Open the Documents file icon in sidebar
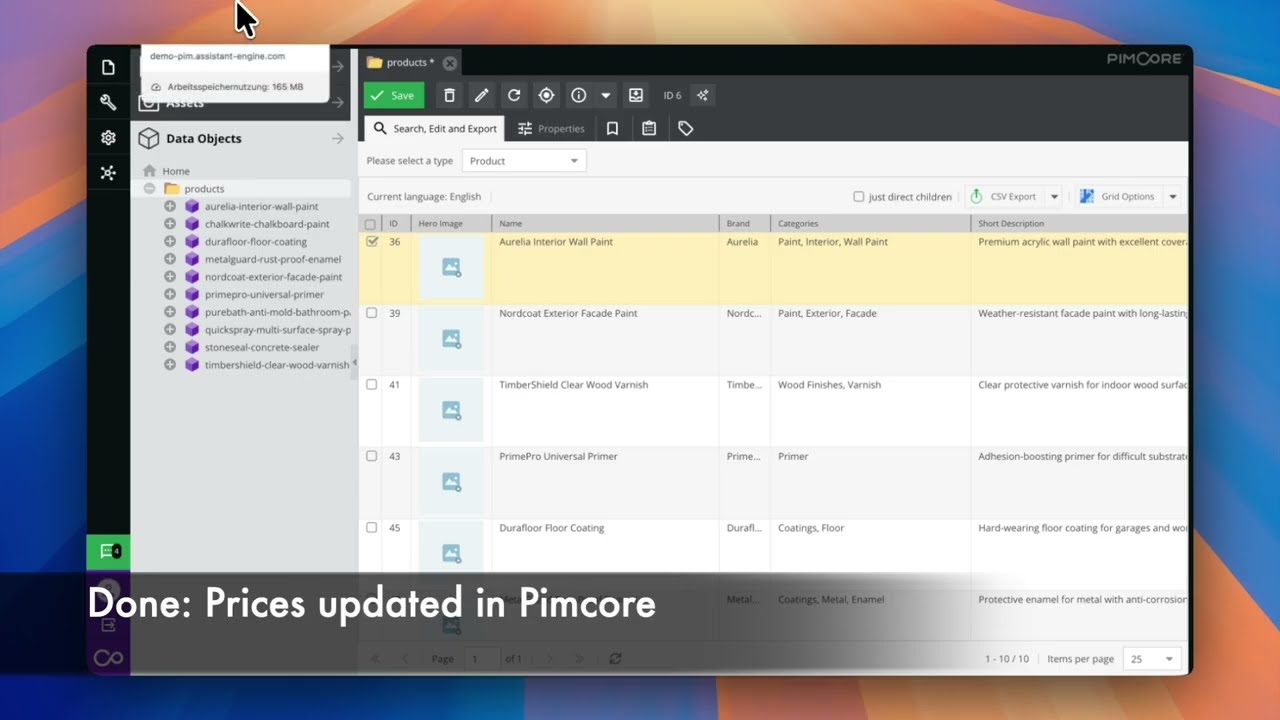 click(108, 67)
